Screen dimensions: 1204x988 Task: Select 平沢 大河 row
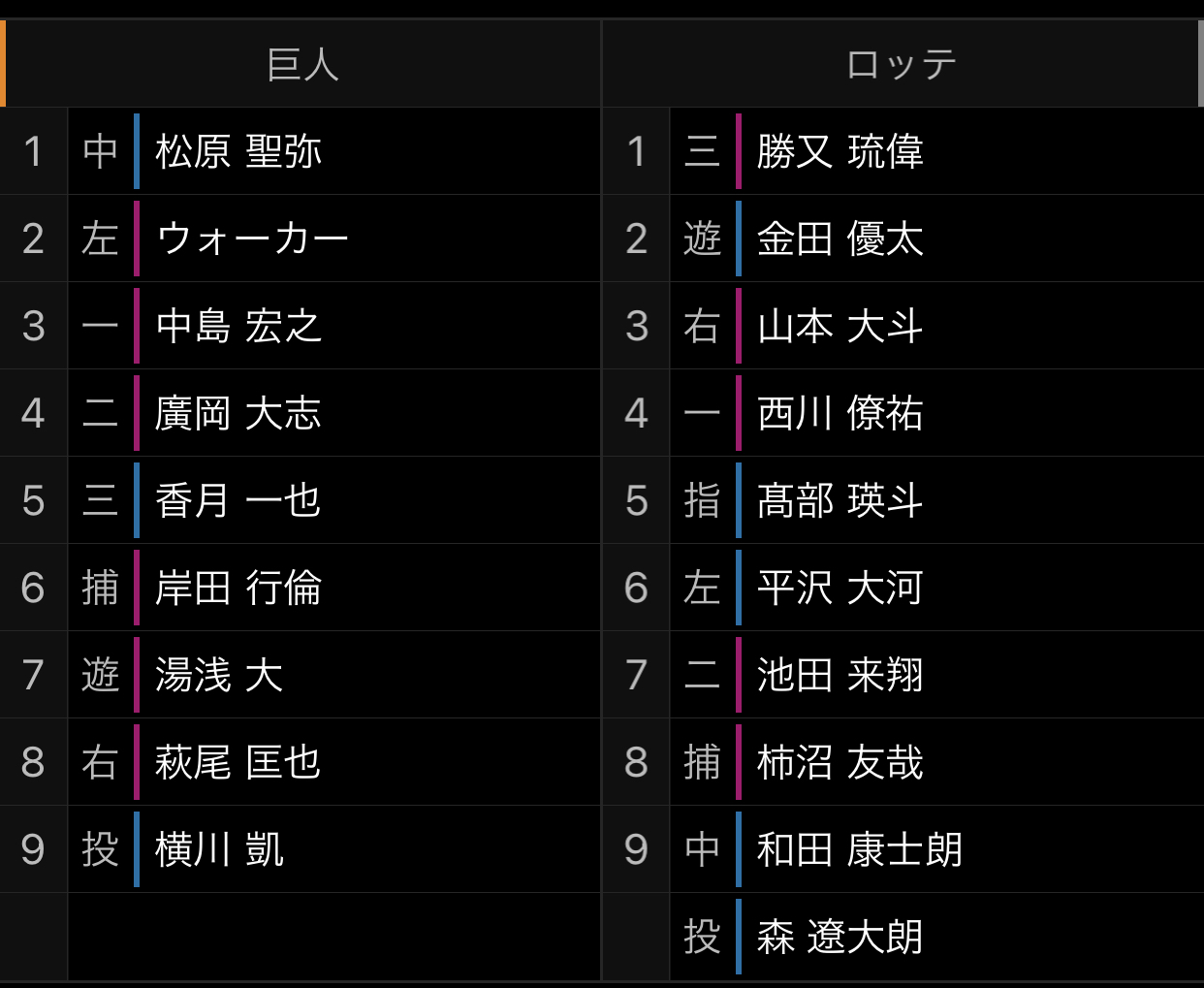pyautogui.click(x=840, y=588)
